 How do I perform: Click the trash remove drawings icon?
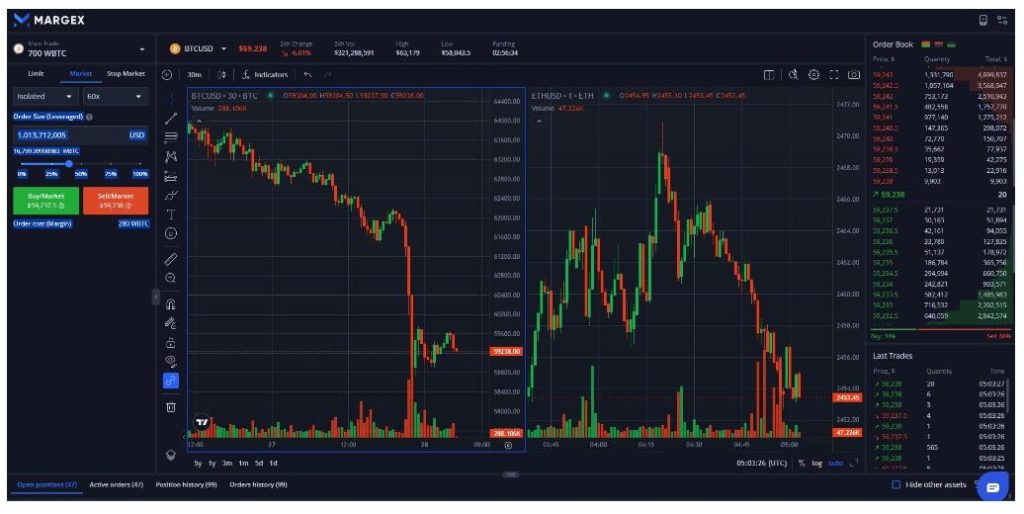click(x=171, y=407)
